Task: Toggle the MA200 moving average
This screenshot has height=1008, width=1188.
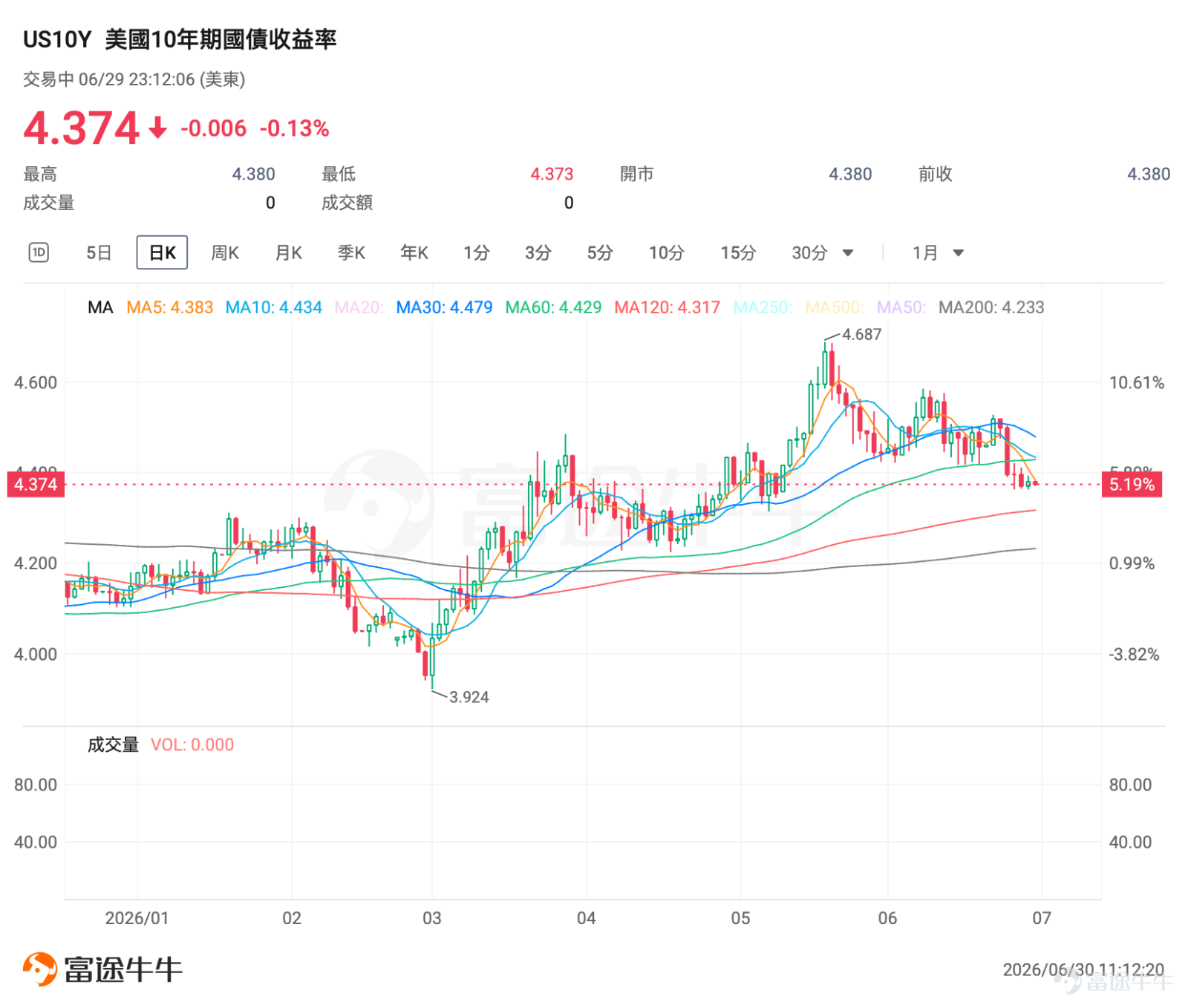Action: click(991, 307)
